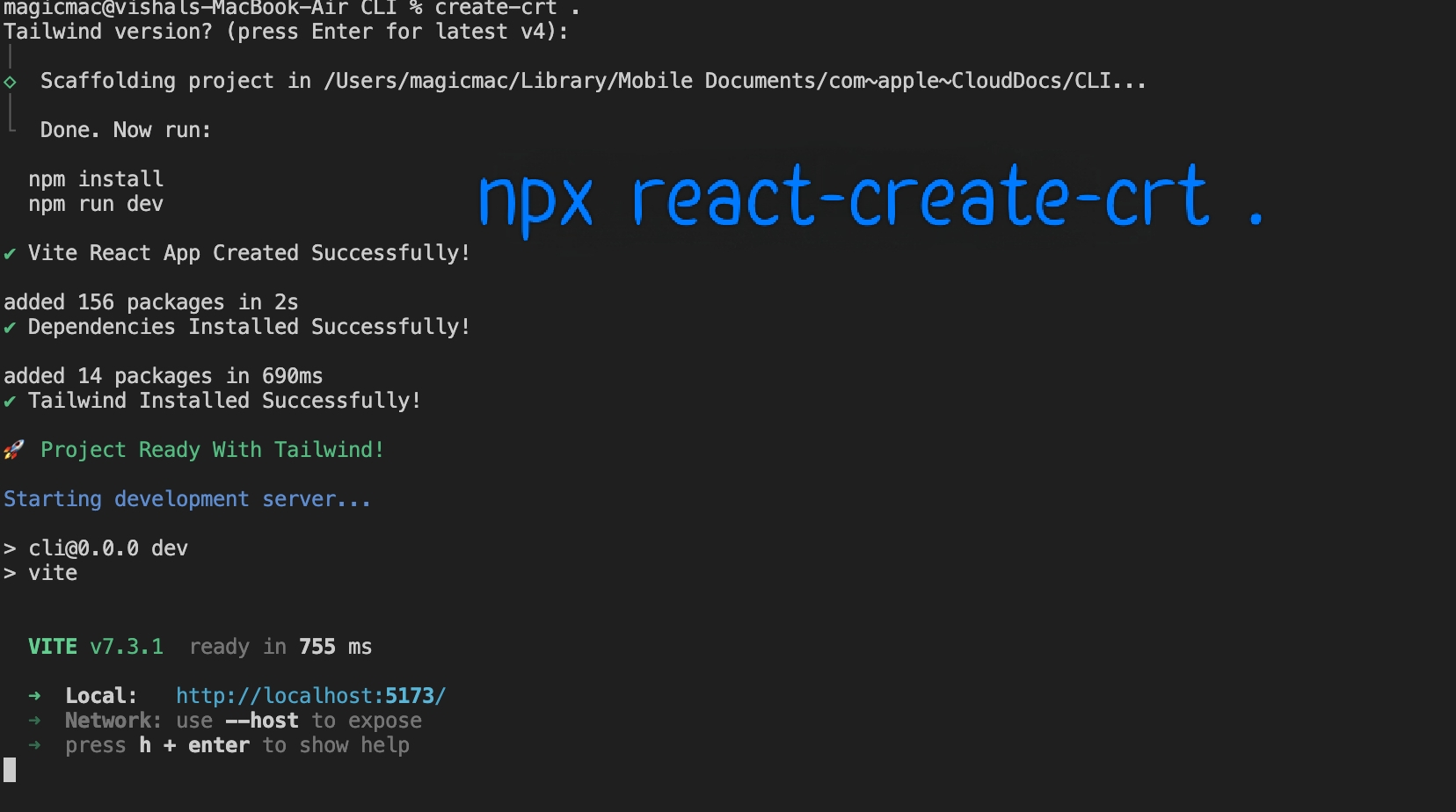Click the rocket emoji before Project Ready
Screen dimensions: 1456x812
coord(14,450)
